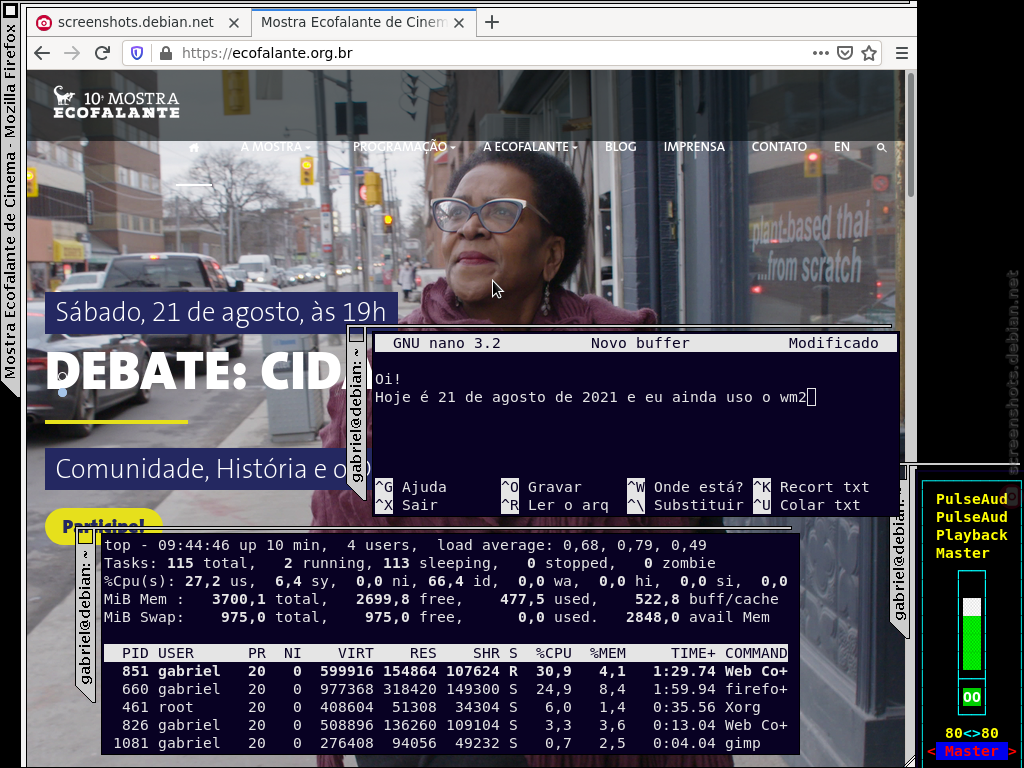Click the 10ª Mostra Ecofalante logo
The image size is (1024, 768).
116,103
